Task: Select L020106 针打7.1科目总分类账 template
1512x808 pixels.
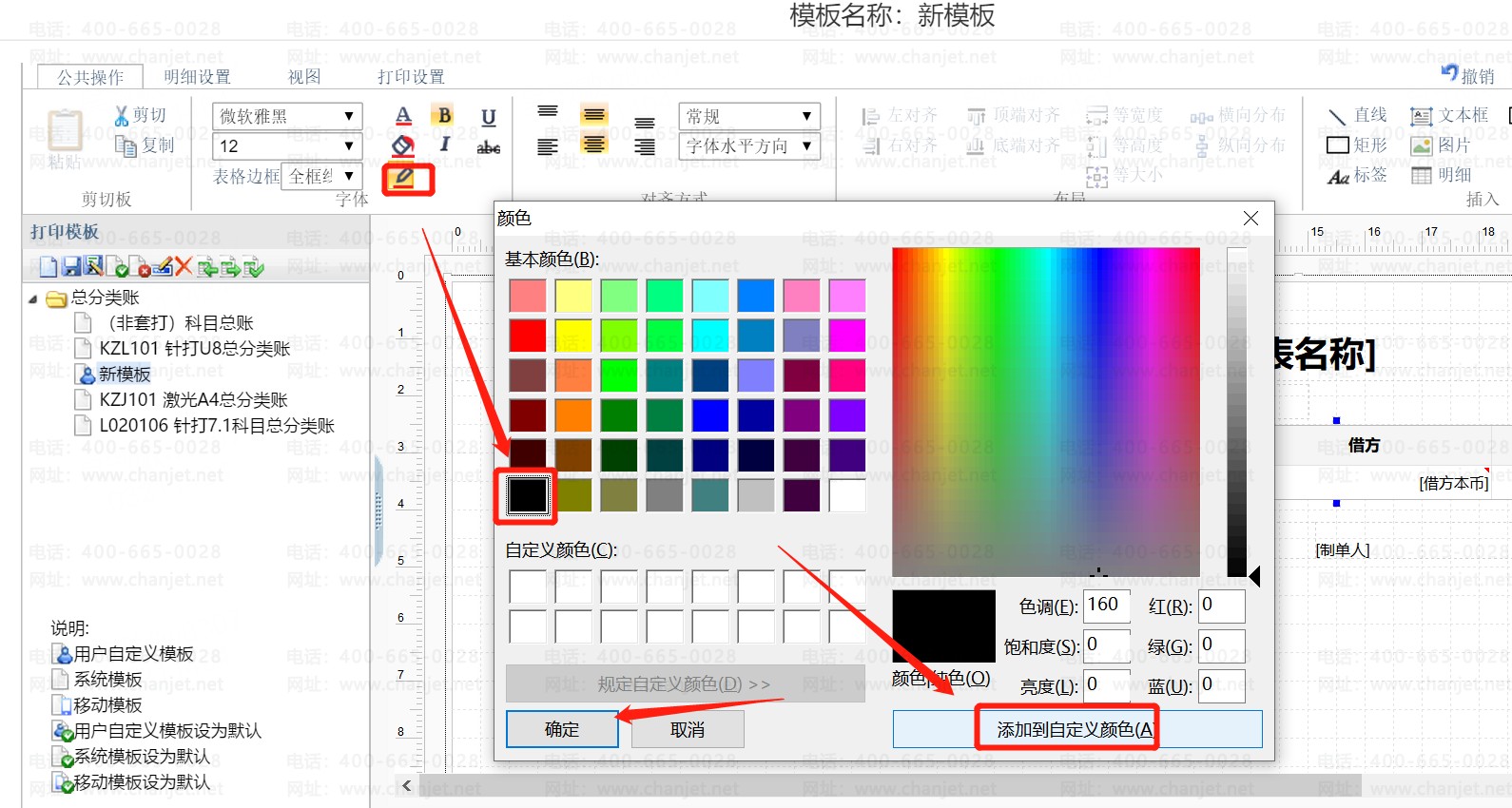Action: tap(217, 426)
